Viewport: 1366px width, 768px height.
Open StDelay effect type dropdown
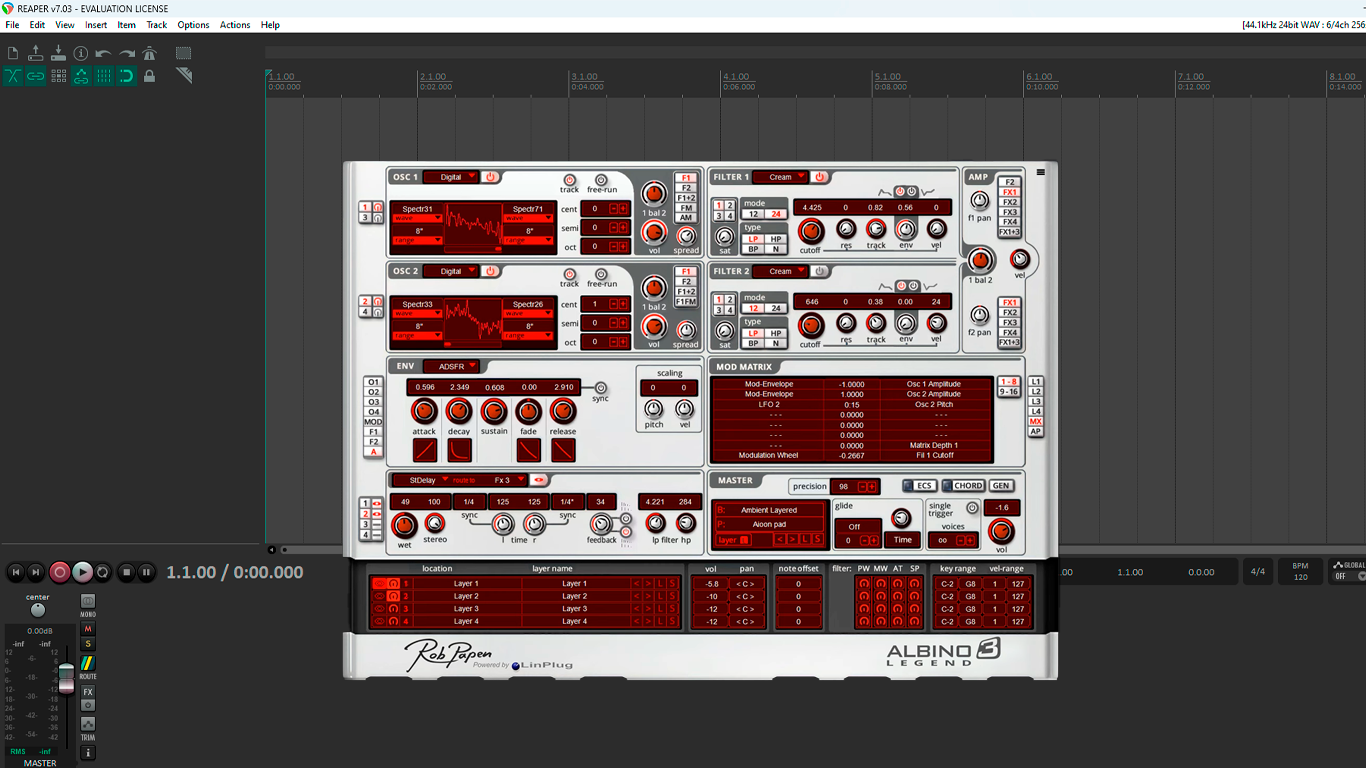[420, 480]
